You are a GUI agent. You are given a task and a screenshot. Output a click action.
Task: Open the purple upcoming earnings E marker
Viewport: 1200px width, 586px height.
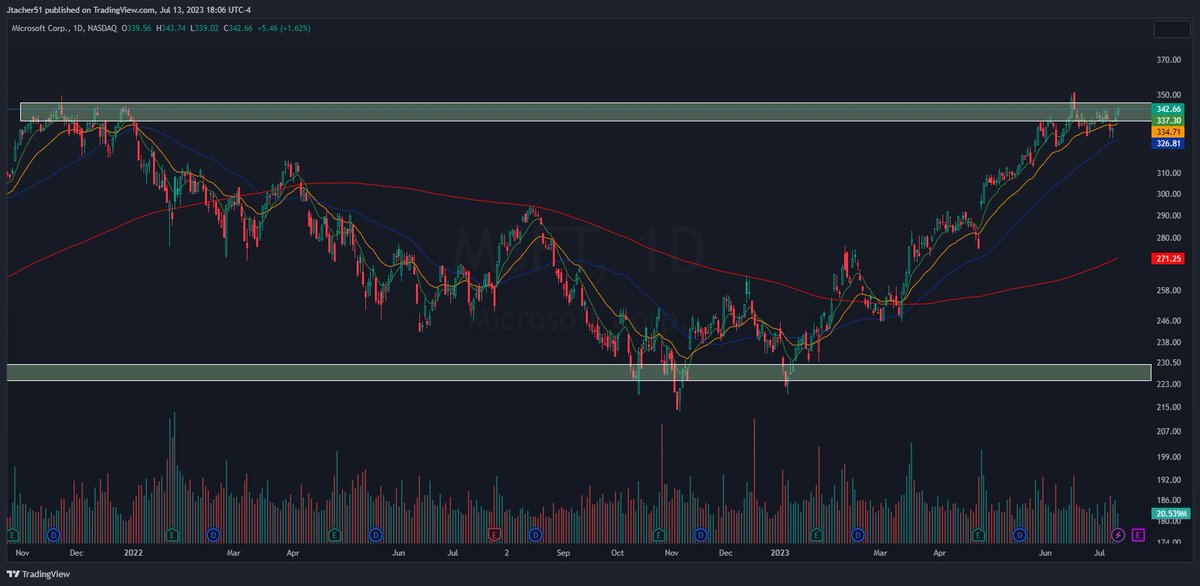click(1138, 535)
